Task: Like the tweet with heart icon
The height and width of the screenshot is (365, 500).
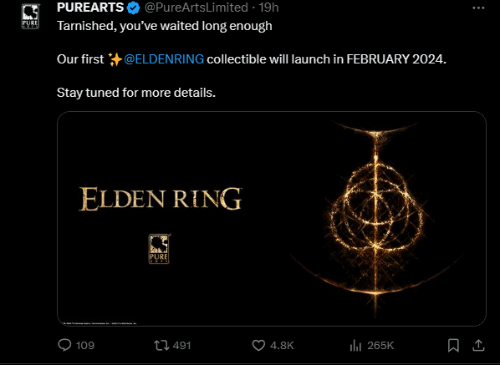Action: tap(258, 345)
